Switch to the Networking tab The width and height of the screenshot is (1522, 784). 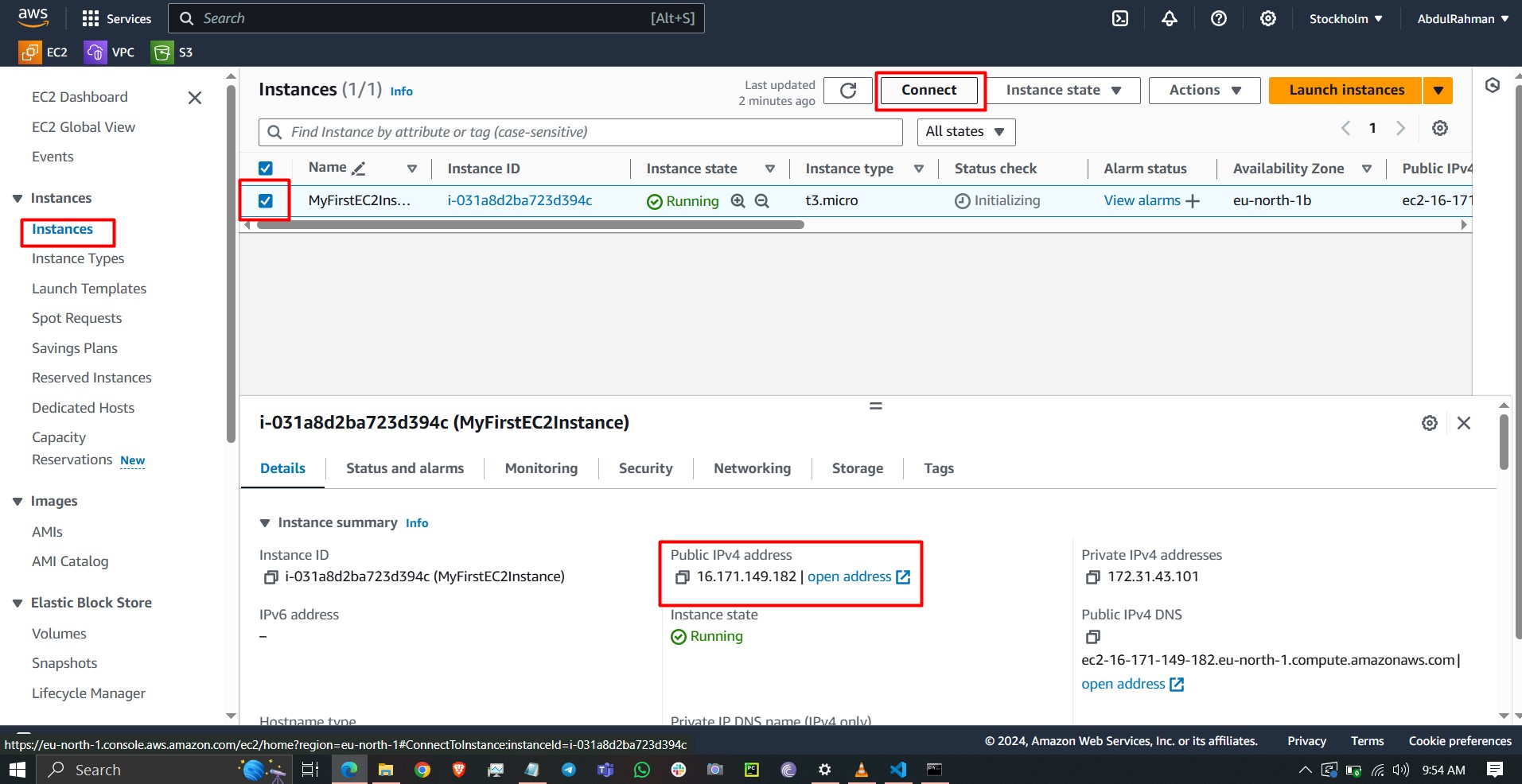pos(752,468)
